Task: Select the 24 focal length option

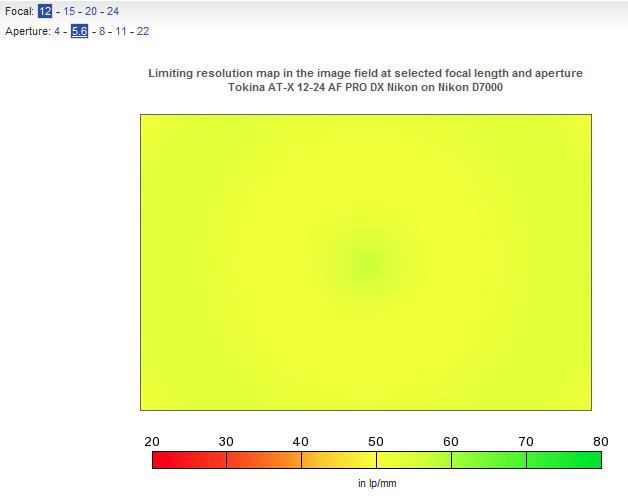Action: (x=113, y=11)
